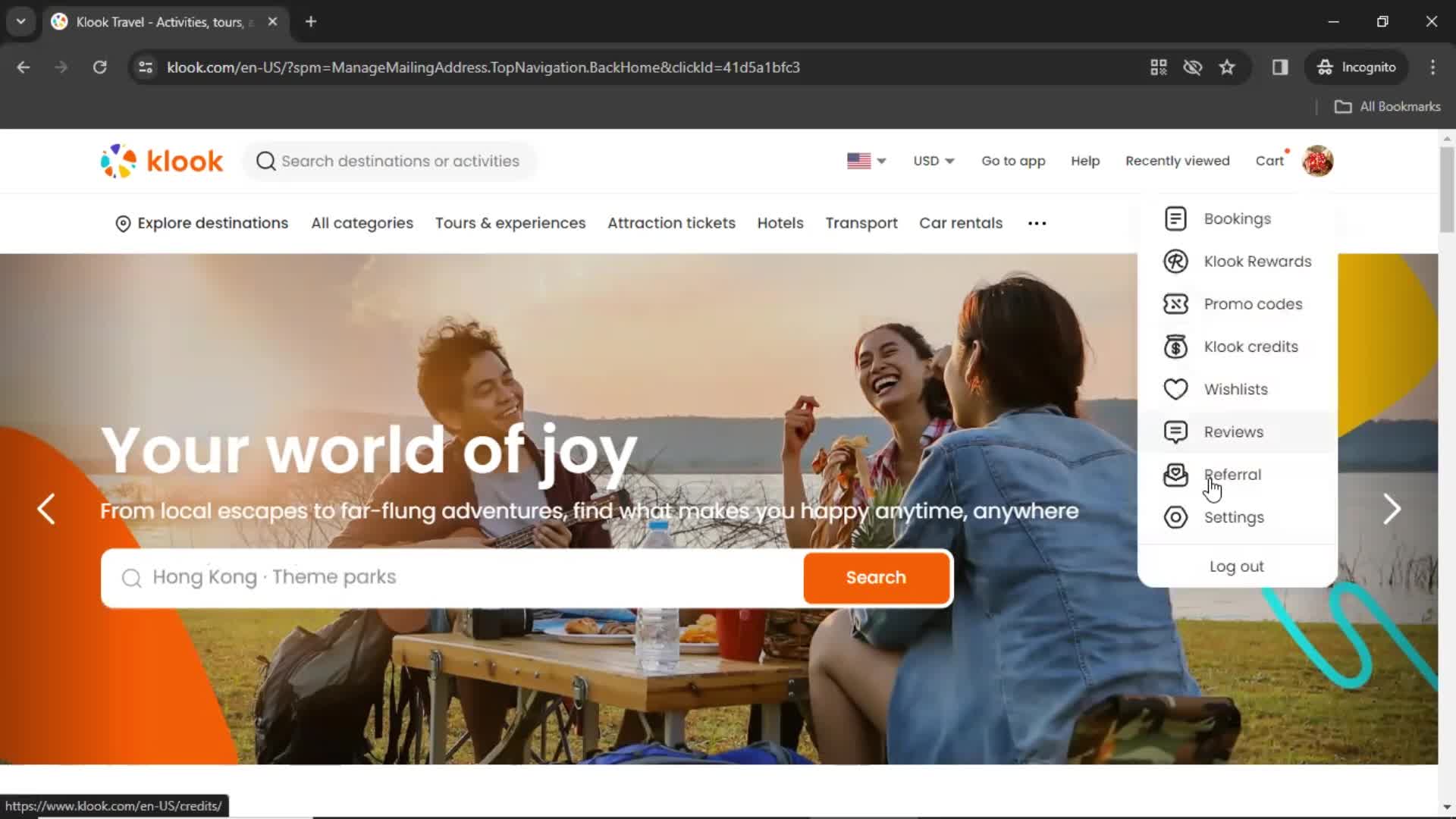Viewport: 1456px width, 819px height.
Task: Open the Settings icon
Action: [x=1176, y=517]
